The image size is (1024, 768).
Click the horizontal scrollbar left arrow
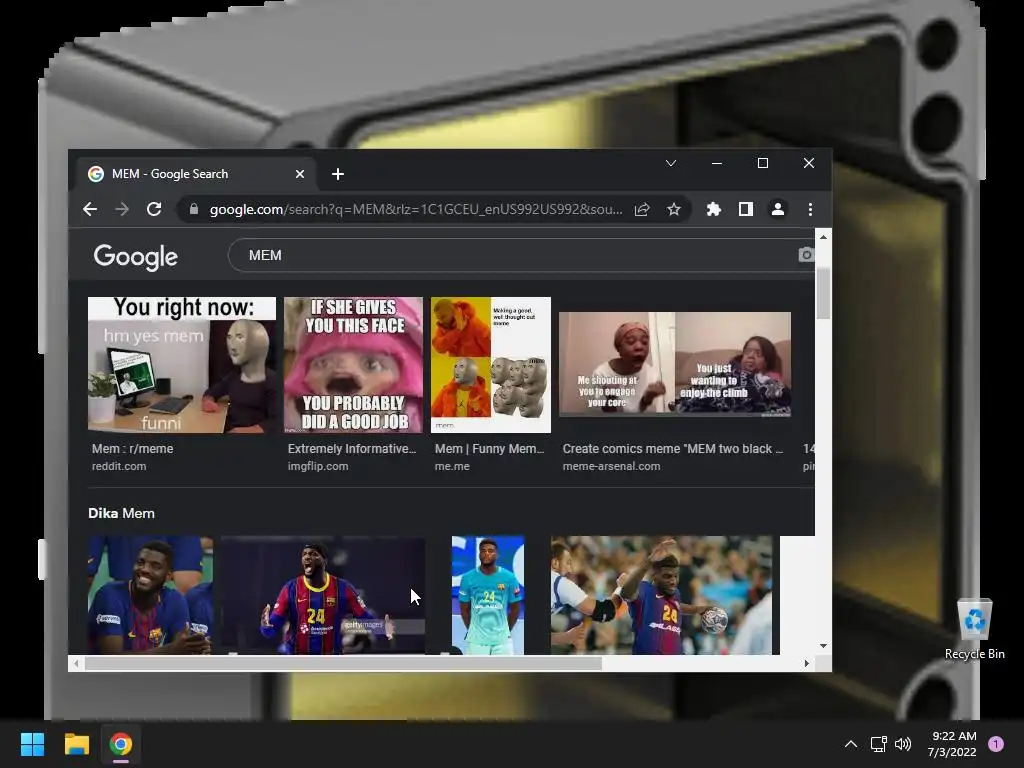coord(76,664)
